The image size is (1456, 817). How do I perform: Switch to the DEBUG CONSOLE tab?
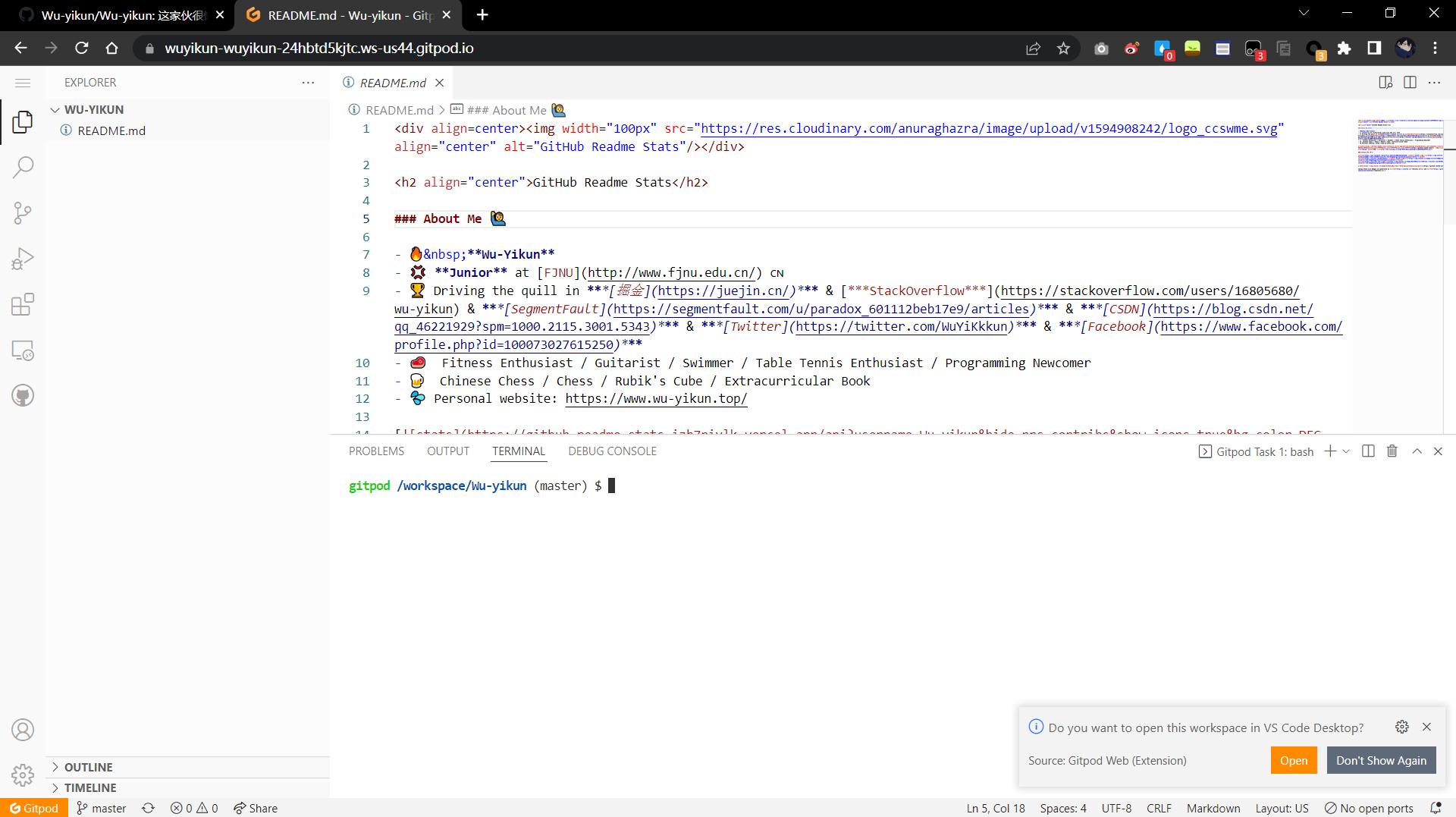pos(612,451)
